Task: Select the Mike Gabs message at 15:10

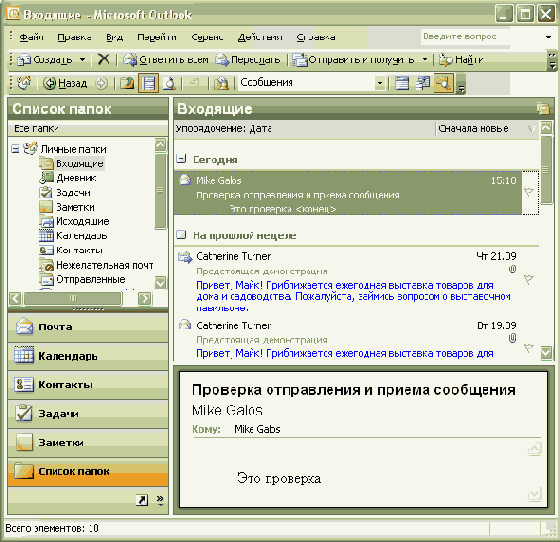Action: 348,194
